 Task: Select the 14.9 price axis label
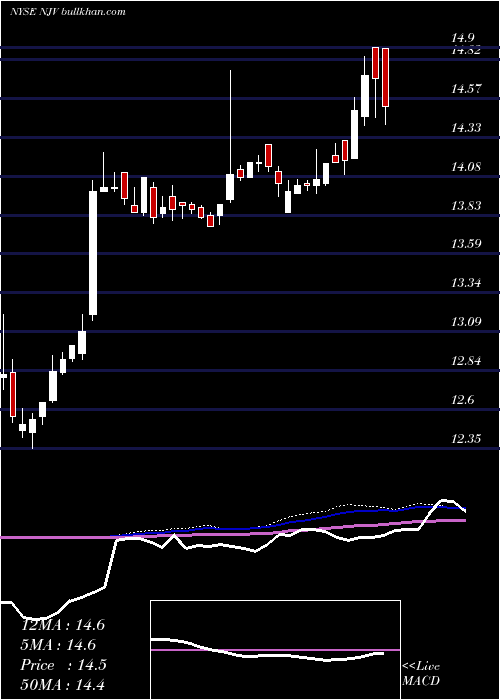pyautogui.click(x=464, y=38)
